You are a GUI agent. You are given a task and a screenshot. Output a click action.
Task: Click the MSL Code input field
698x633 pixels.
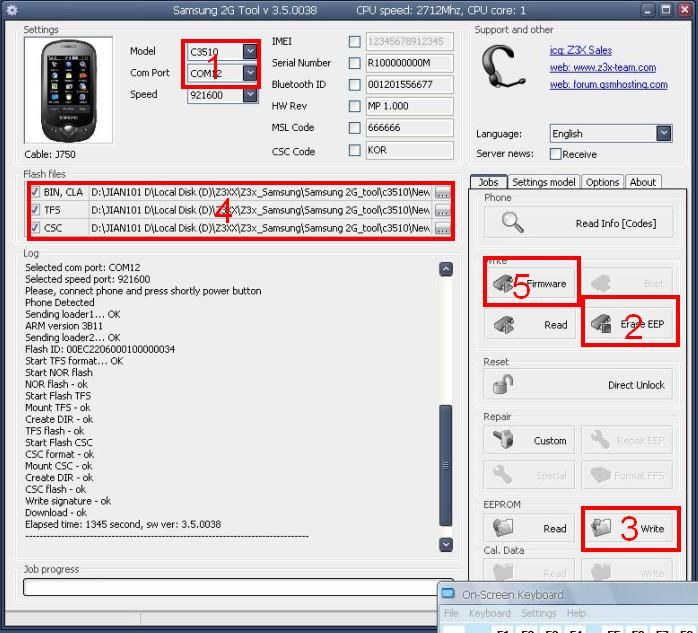pyautogui.click(x=410, y=128)
